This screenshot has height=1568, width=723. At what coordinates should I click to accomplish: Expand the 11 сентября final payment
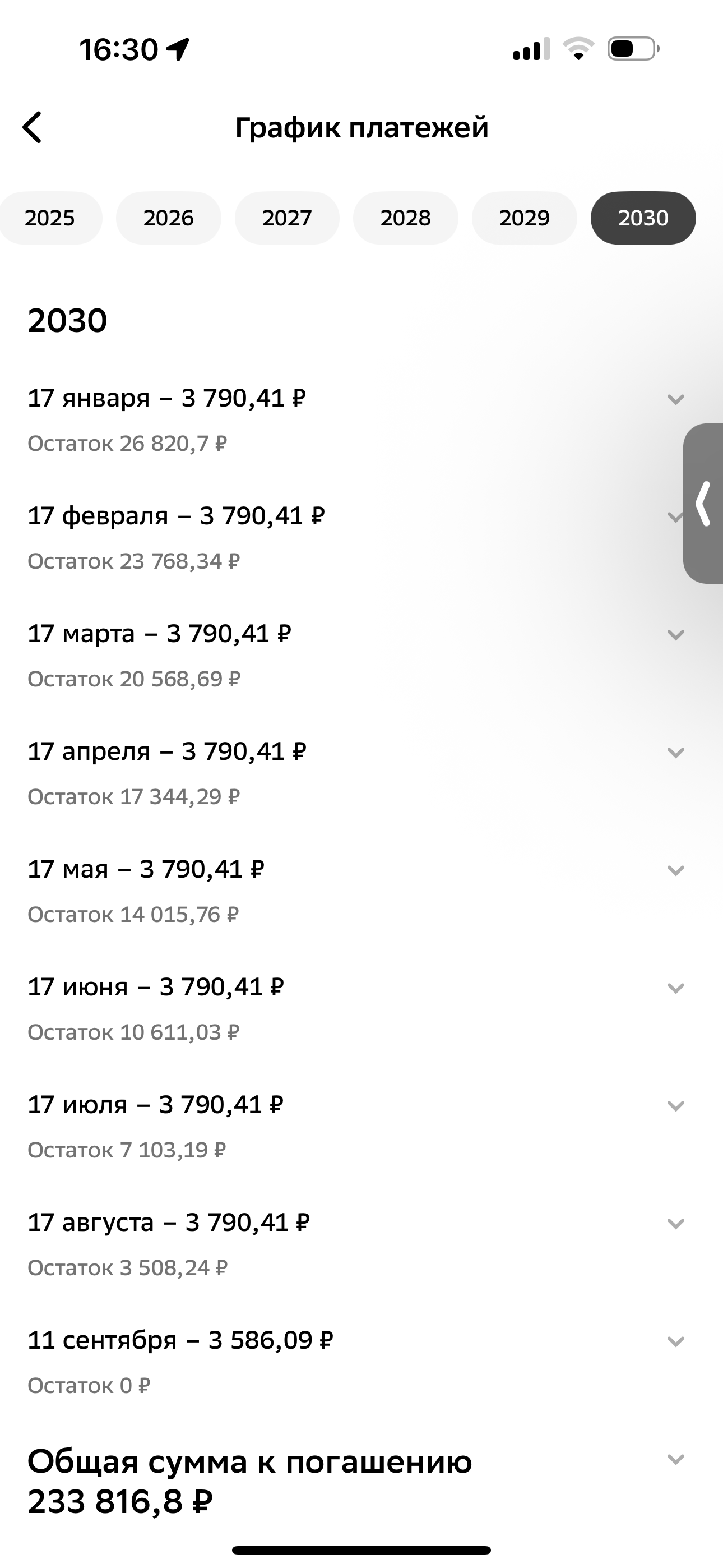[x=676, y=1341]
